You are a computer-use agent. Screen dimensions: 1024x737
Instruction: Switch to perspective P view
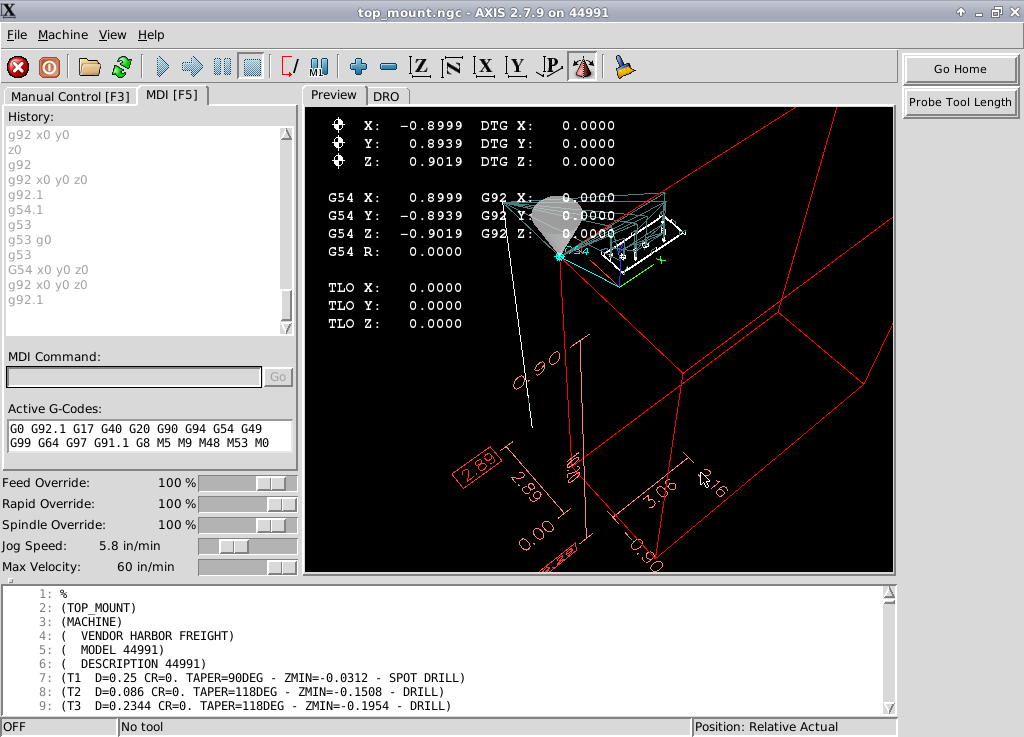pyautogui.click(x=549, y=67)
